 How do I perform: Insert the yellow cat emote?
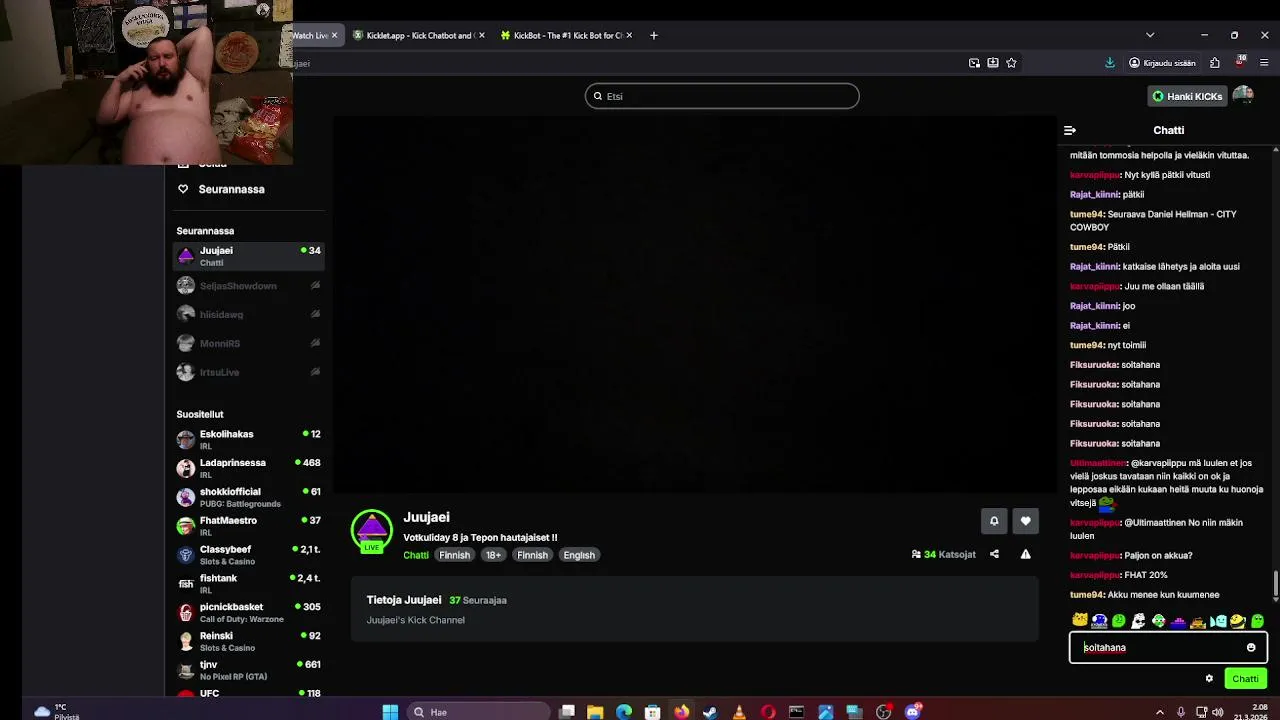tap(1080, 621)
